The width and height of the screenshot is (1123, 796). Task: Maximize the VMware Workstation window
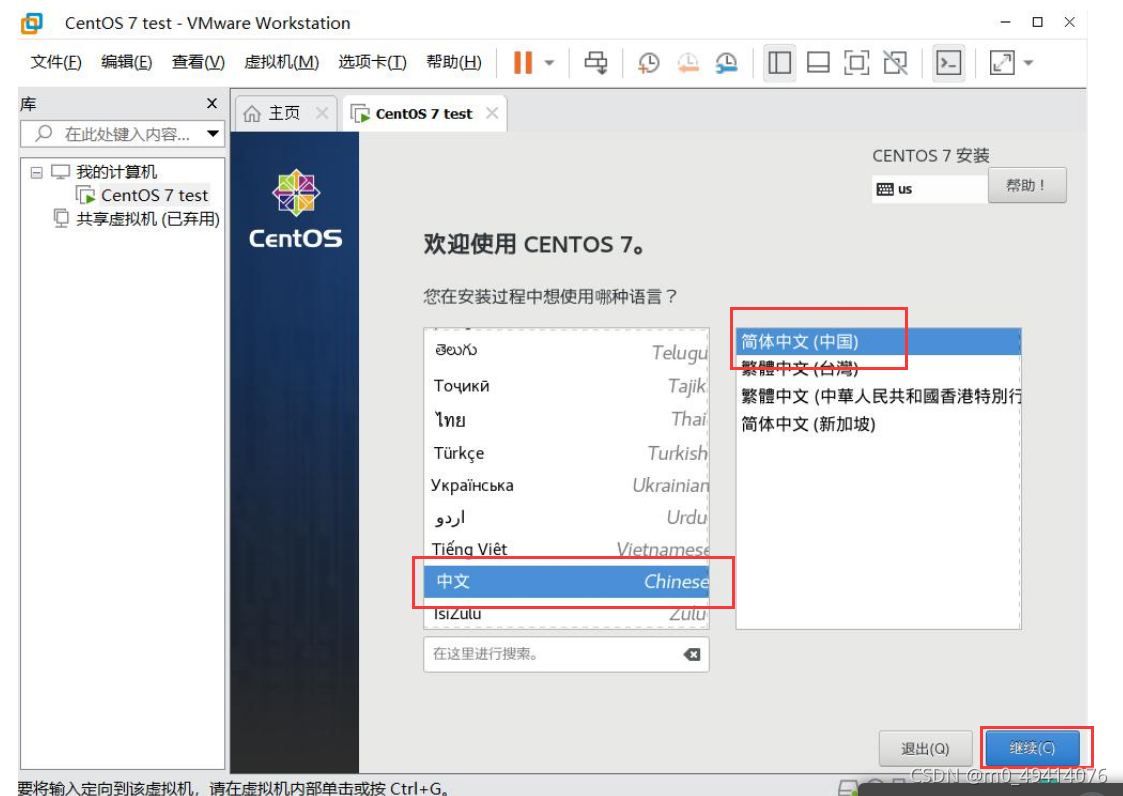click(x=1037, y=22)
